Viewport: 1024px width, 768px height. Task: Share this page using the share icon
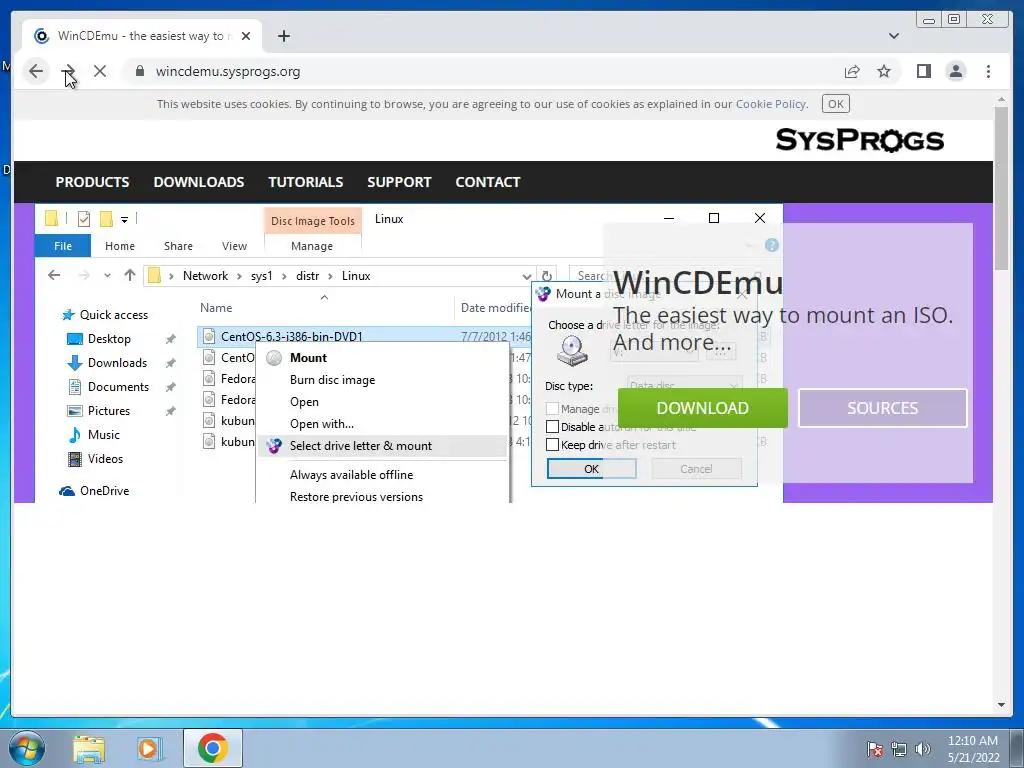852,71
